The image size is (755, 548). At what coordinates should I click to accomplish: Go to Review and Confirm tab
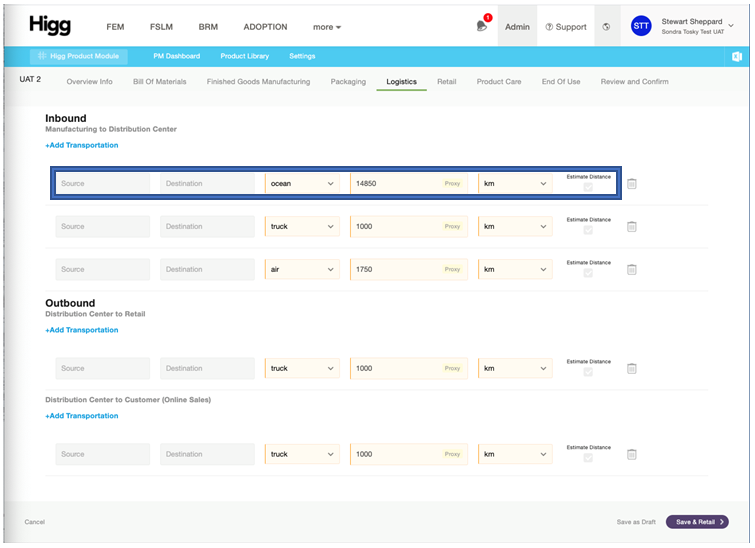(x=634, y=81)
